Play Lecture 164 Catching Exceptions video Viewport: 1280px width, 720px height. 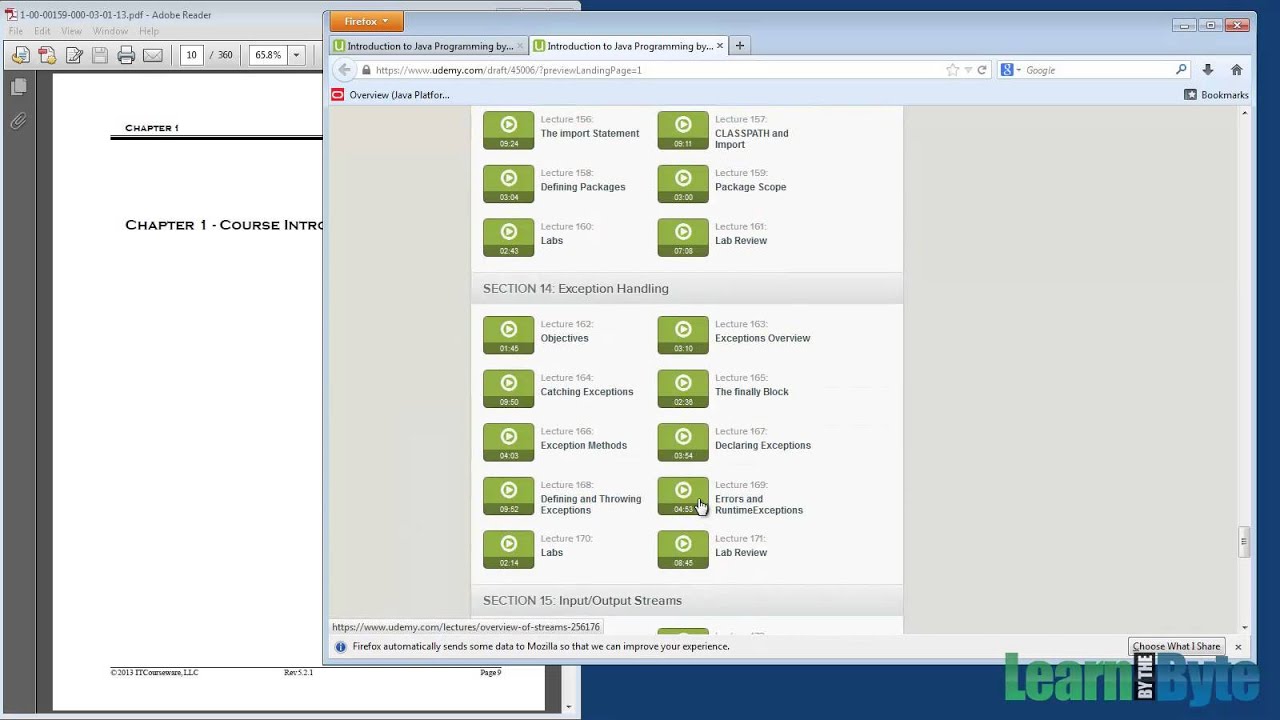(x=509, y=389)
